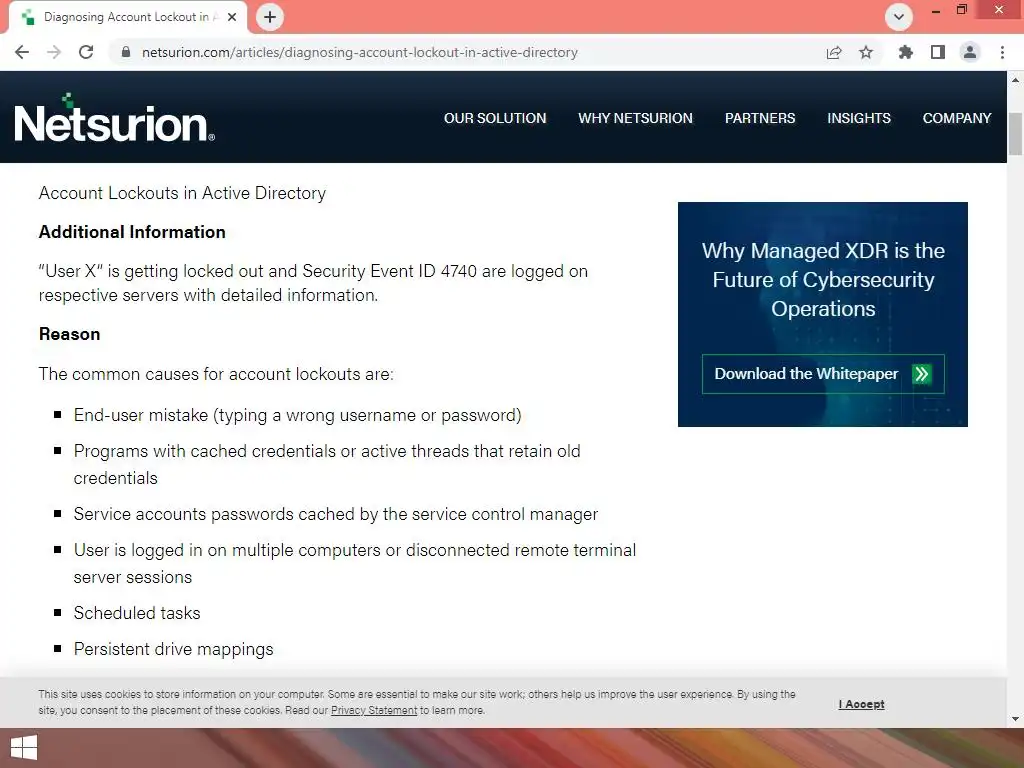Click 'Programs with cached credentials' bullet
The height and width of the screenshot is (768, 1024).
coord(327,464)
